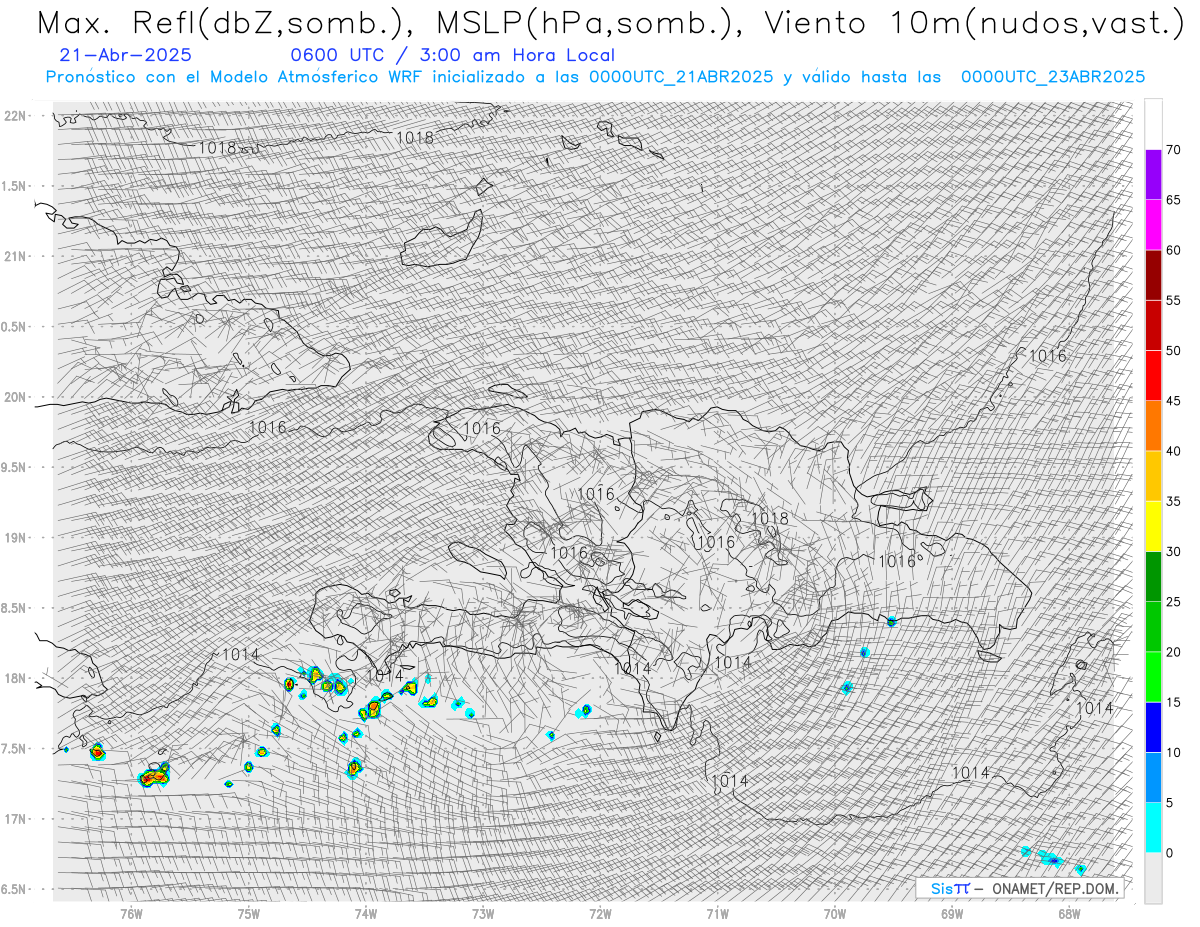The width and height of the screenshot is (1200, 927).
Task: Select the dark green 25–30 dBZ band
Action: click(x=1153, y=576)
